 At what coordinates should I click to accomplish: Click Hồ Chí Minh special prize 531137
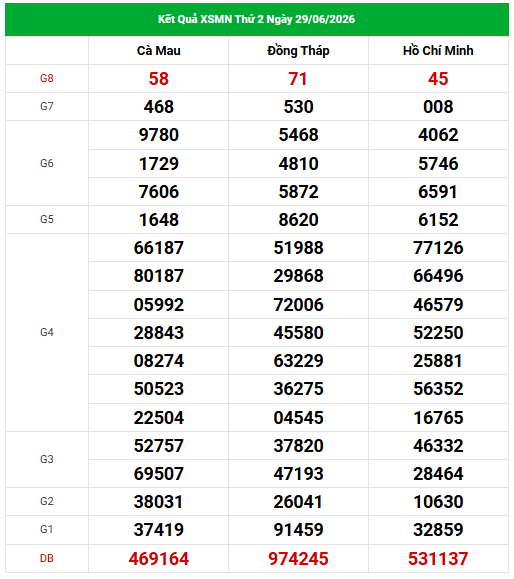438,559
